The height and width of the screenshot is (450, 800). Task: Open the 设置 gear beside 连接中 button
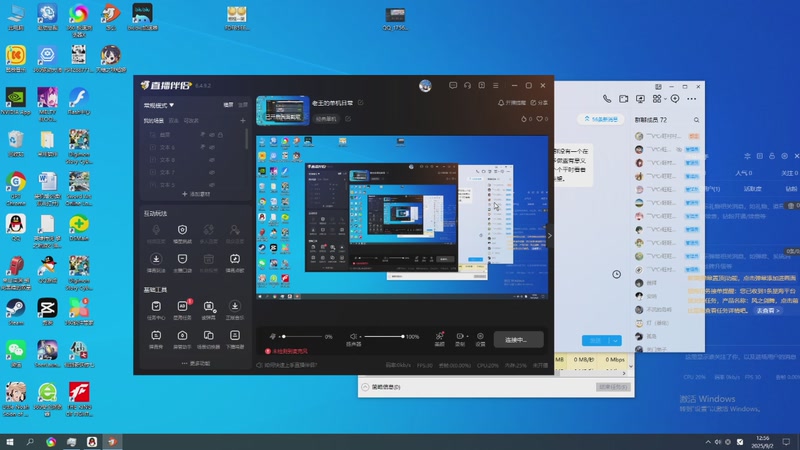pos(480,336)
